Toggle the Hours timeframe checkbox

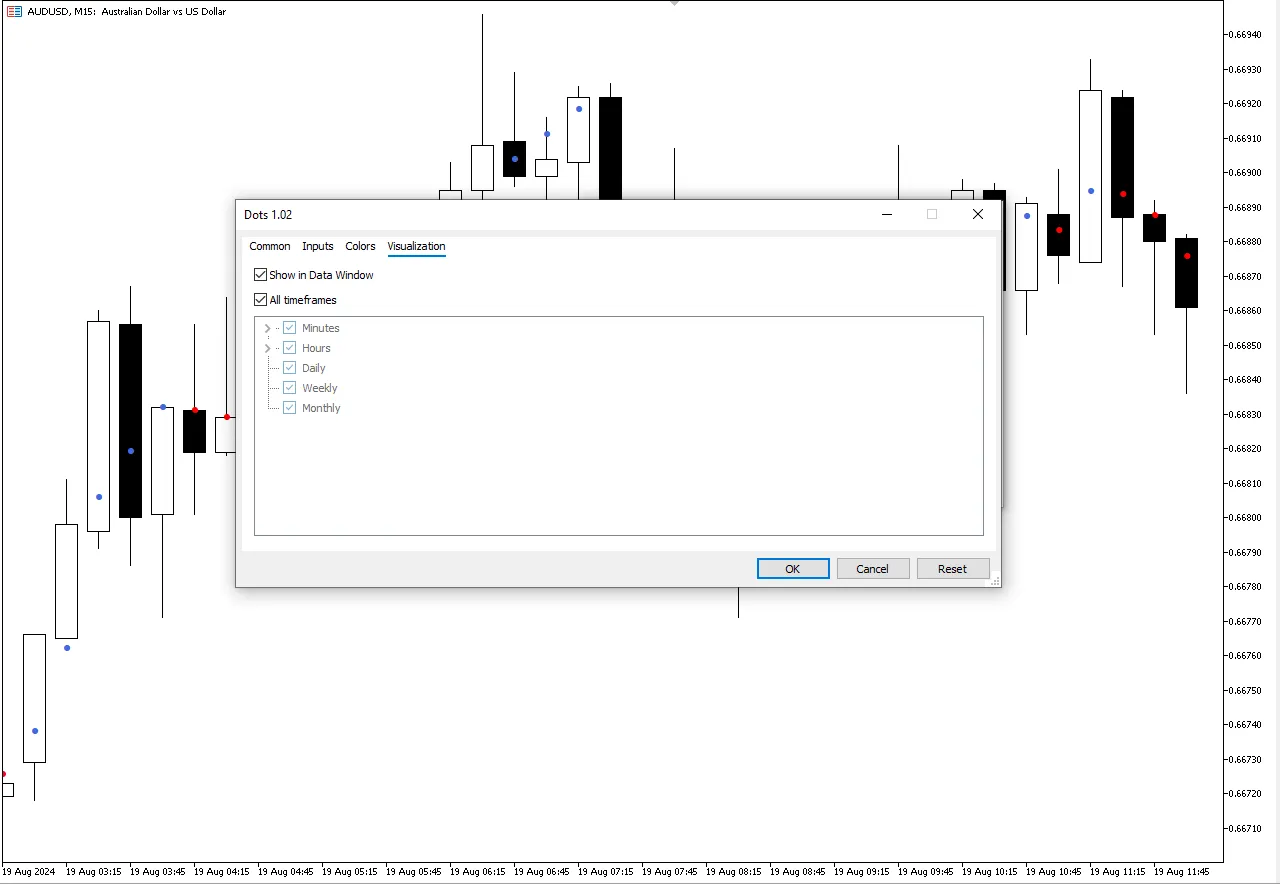coord(290,348)
